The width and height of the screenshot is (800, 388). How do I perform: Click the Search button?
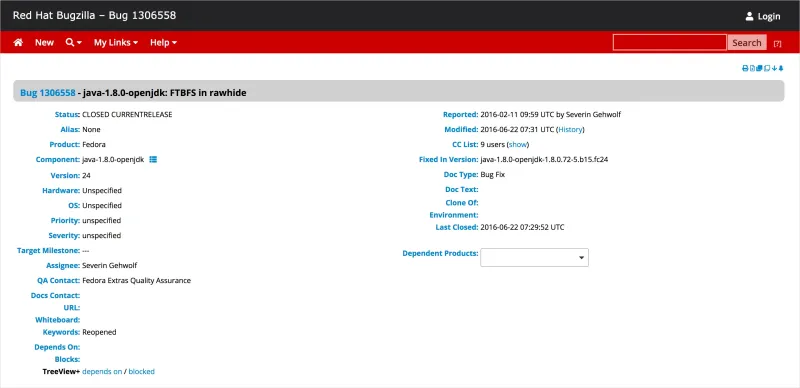pos(746,42)
